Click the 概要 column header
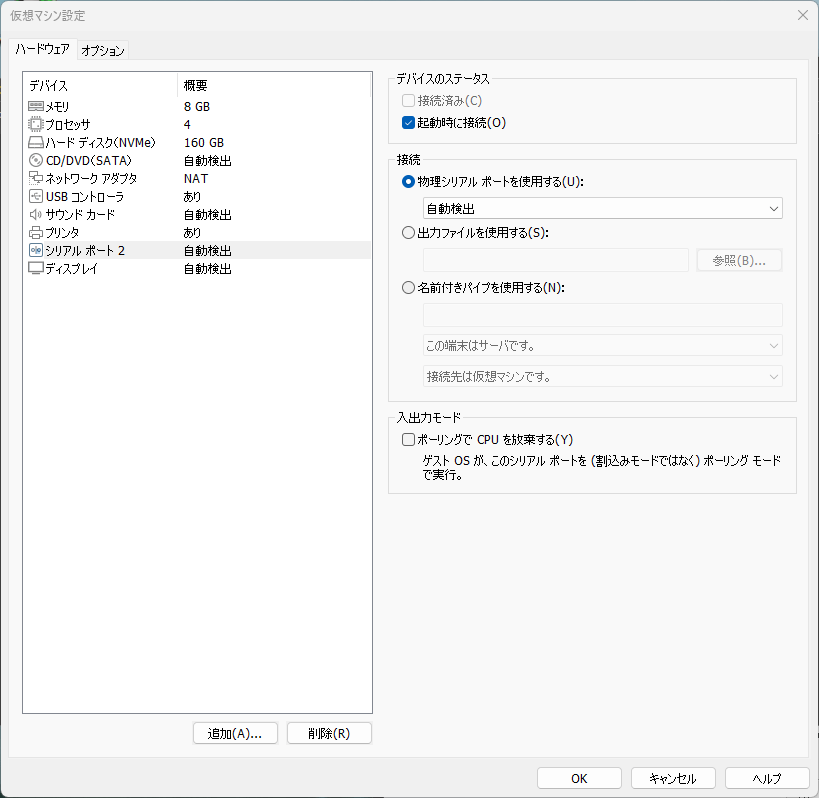The width and height of the screenshot is (819, 798). [274, 85]
